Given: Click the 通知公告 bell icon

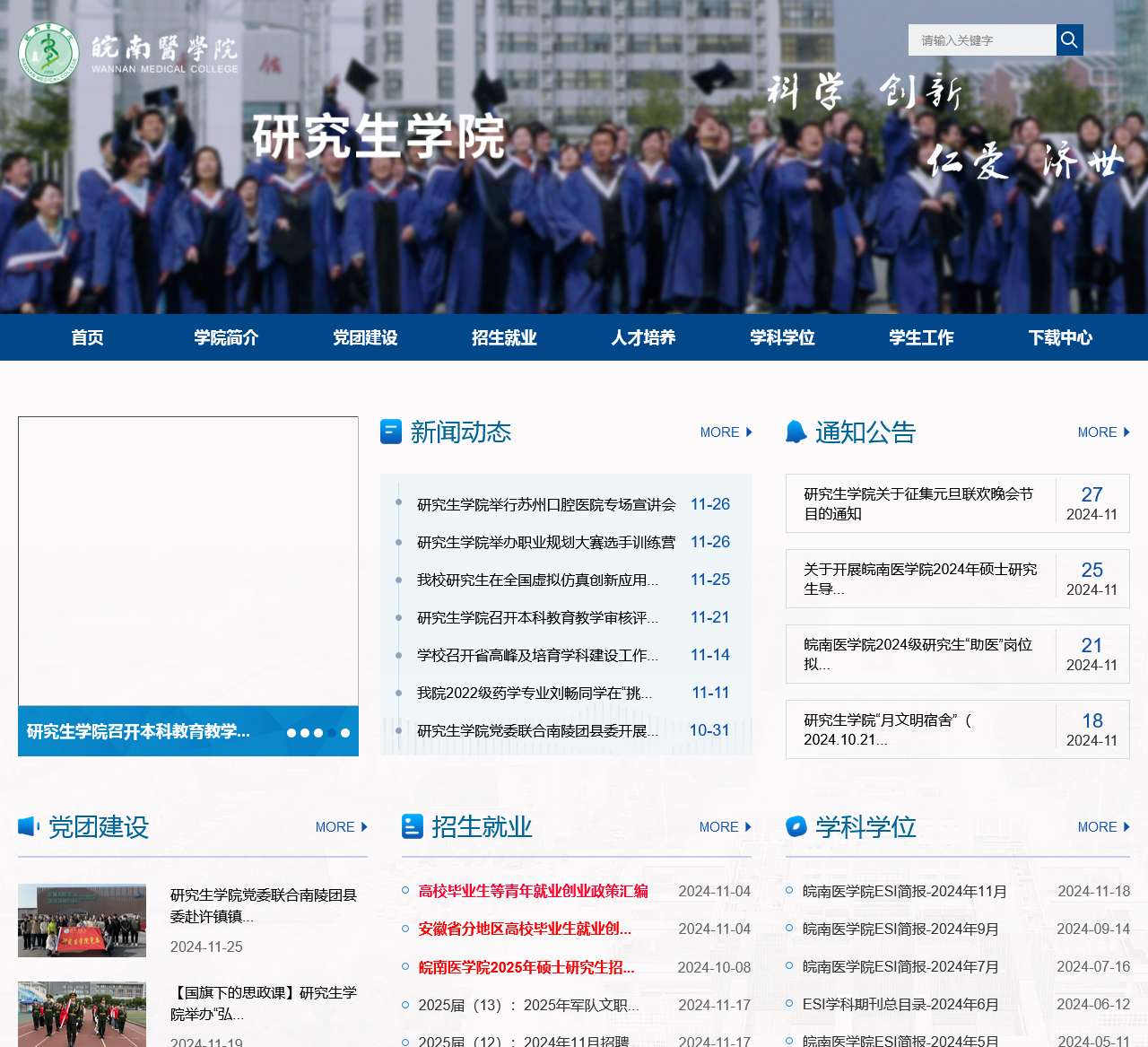Looking at the screenshot, I should point(796,432).
